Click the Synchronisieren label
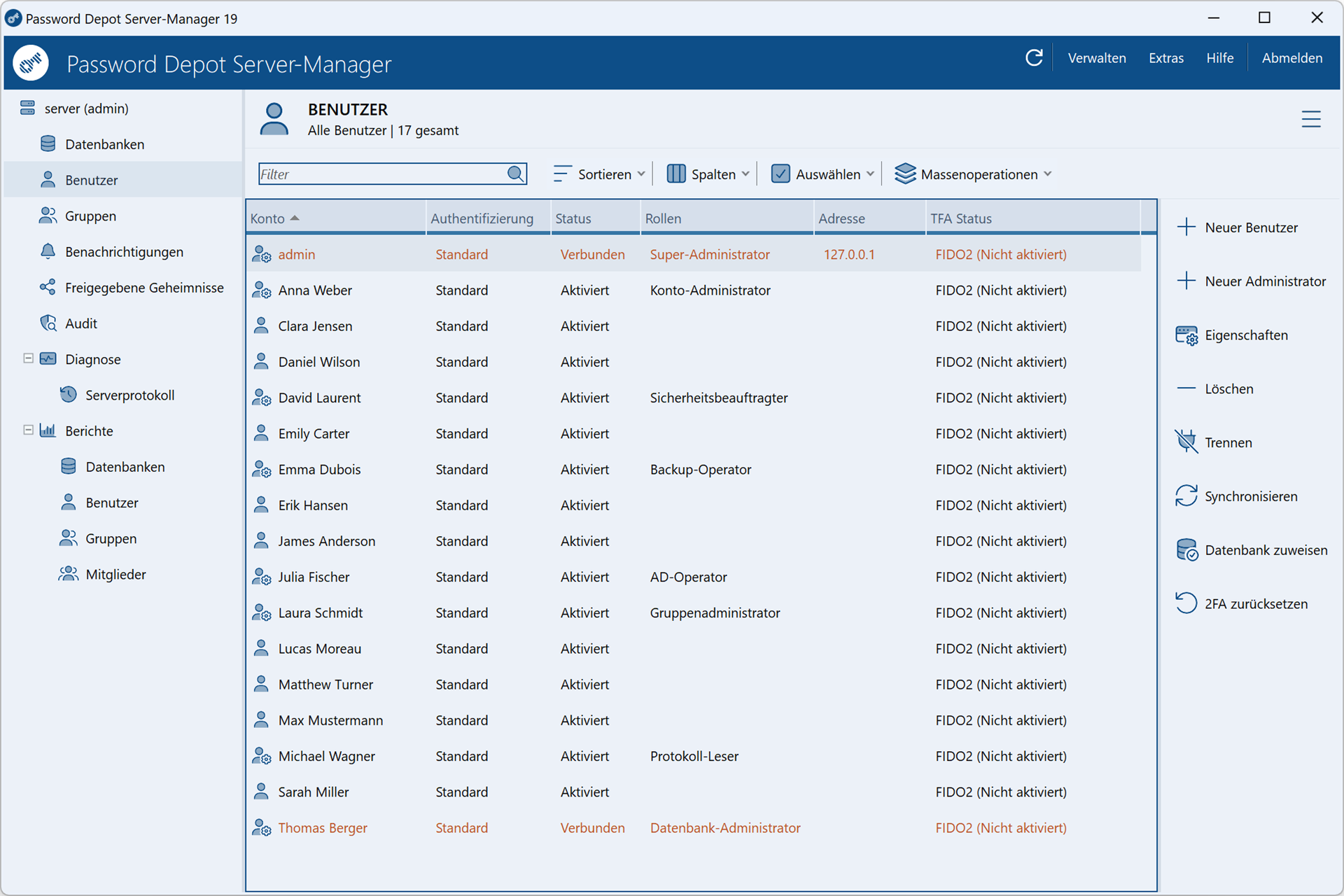 click(x=1251, y=496)
